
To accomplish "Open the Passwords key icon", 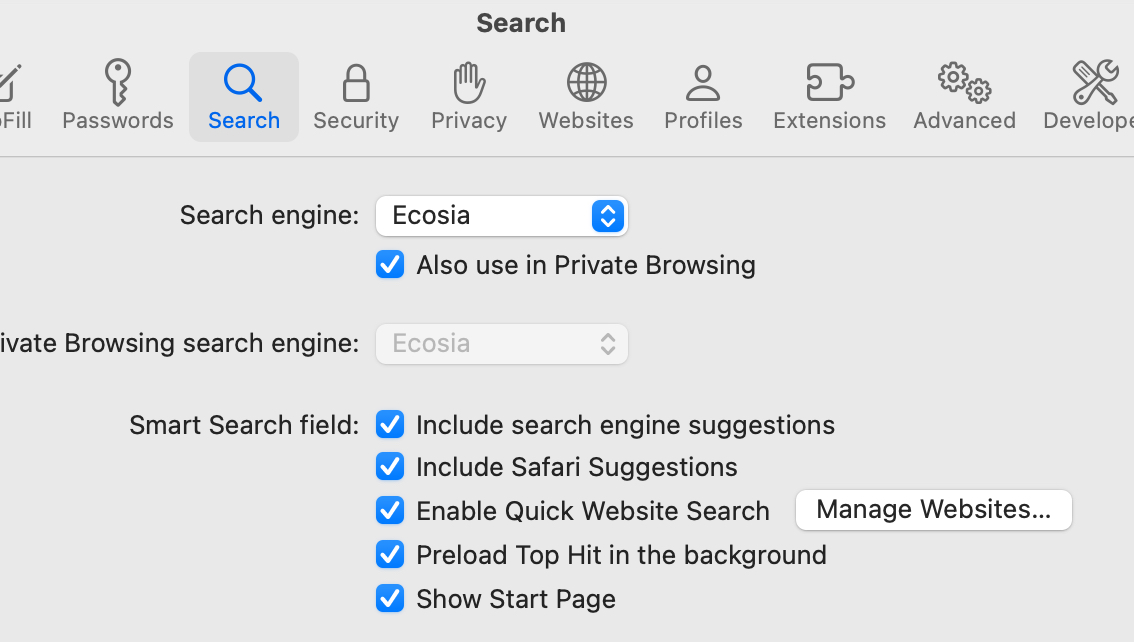I will tap(118, 82).
